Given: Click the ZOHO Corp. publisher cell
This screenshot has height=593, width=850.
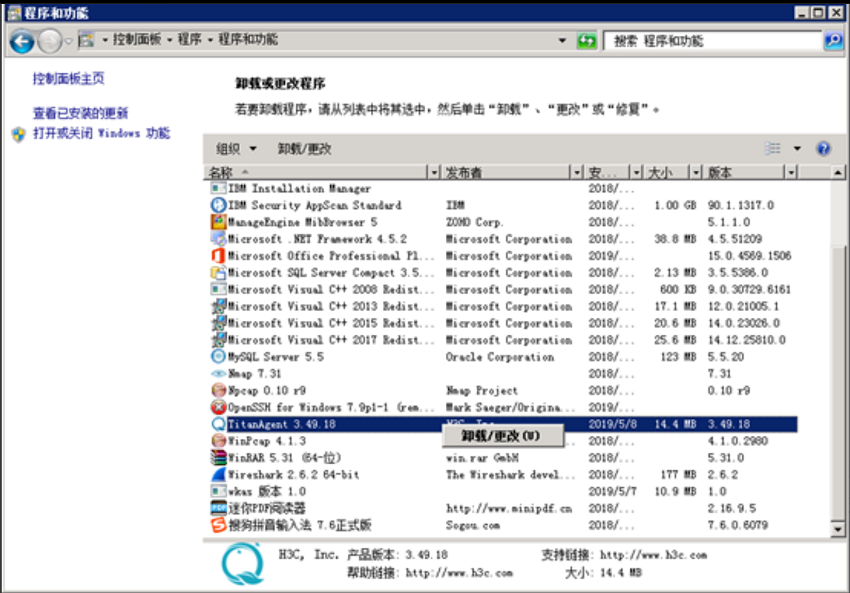Looking at the screenshot, I should 474,222.
